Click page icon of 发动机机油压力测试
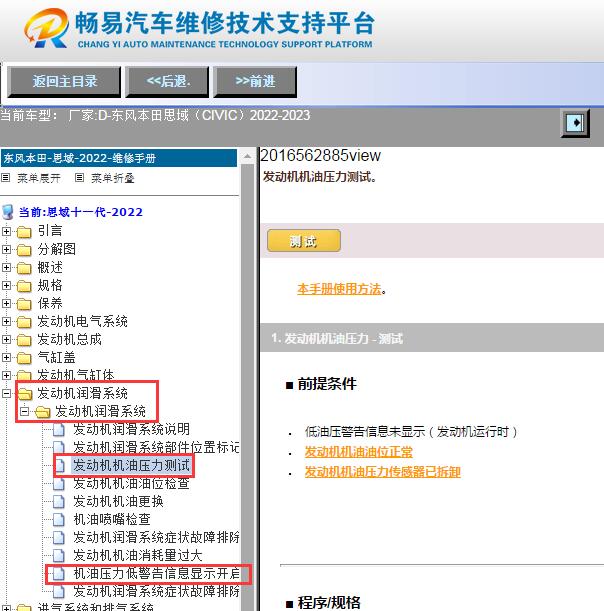Image resolution: width=604 pixels, height=611 pixels. [x=60, y=465]
